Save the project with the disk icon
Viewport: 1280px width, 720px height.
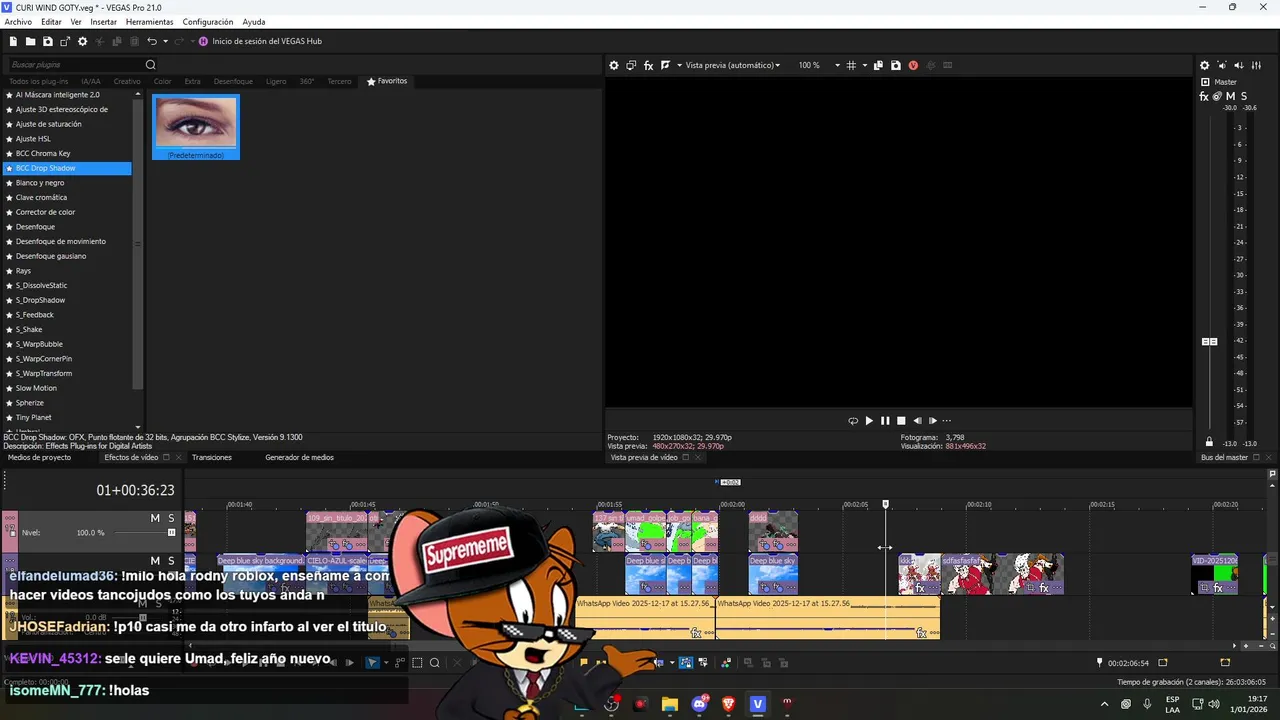47,41
